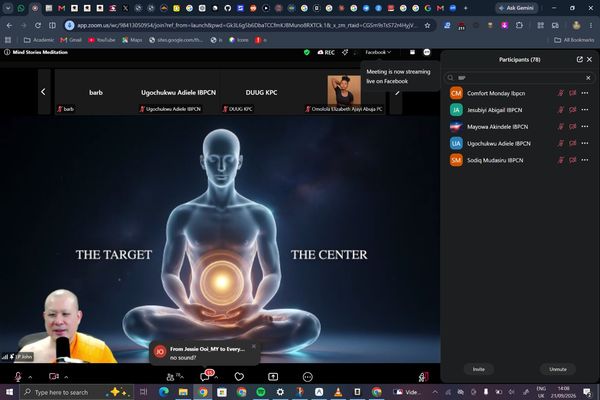The height and width of the screenshot is (400, 600).
Task: Toggle video for Mayowa Akindele IBPCN
Action: (572, 127)
